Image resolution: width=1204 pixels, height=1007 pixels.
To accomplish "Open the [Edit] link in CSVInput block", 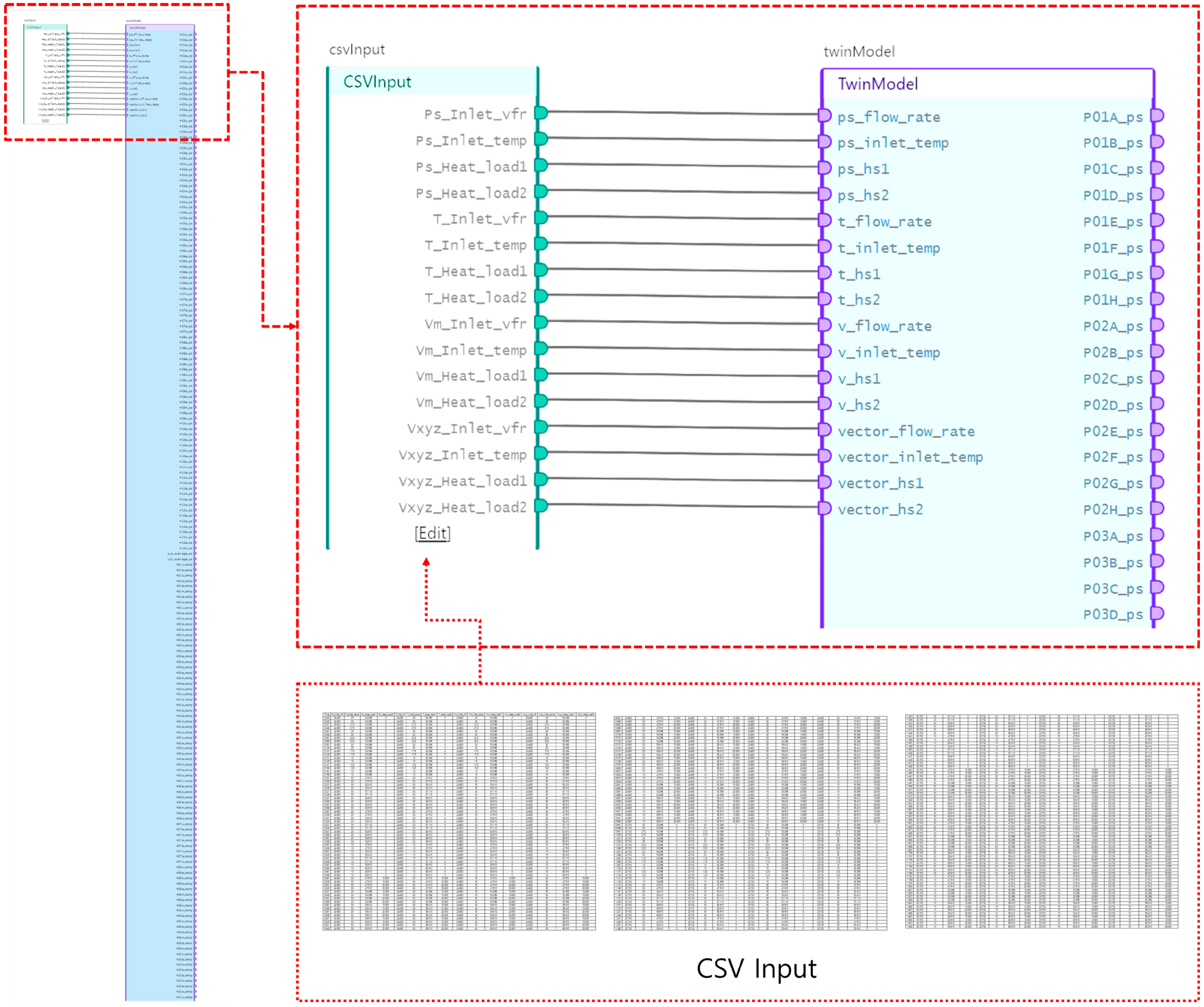I will point(432,534).
